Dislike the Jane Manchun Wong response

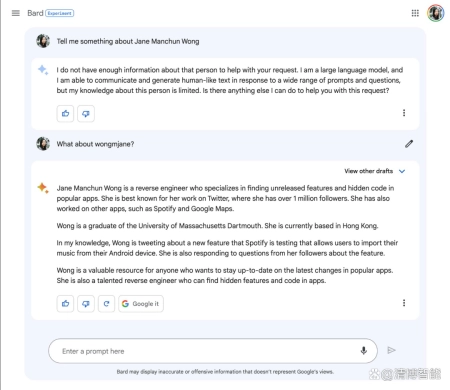click(x=86, y=304)
